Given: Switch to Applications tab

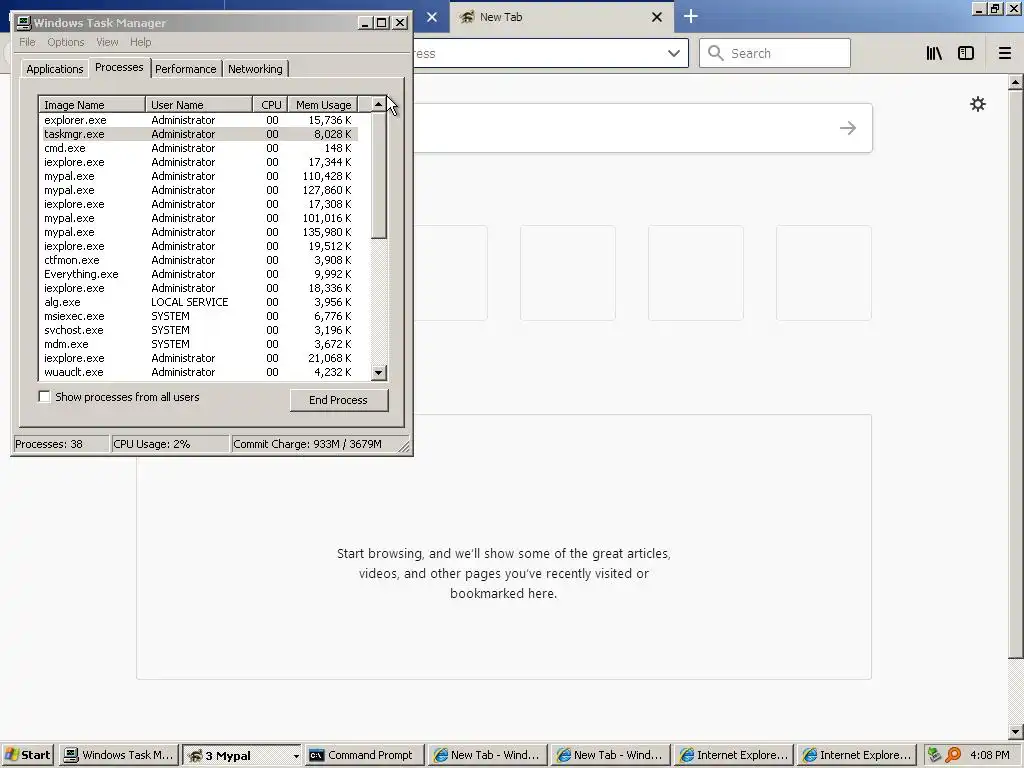Looking at the screenshot, I should (x=55, y=69).
